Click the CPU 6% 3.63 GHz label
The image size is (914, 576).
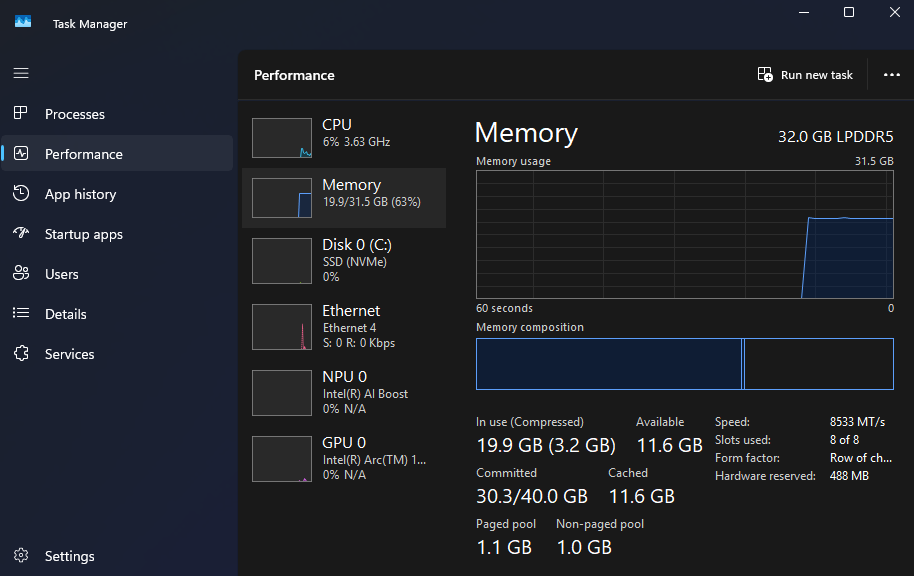pos(356,142)
